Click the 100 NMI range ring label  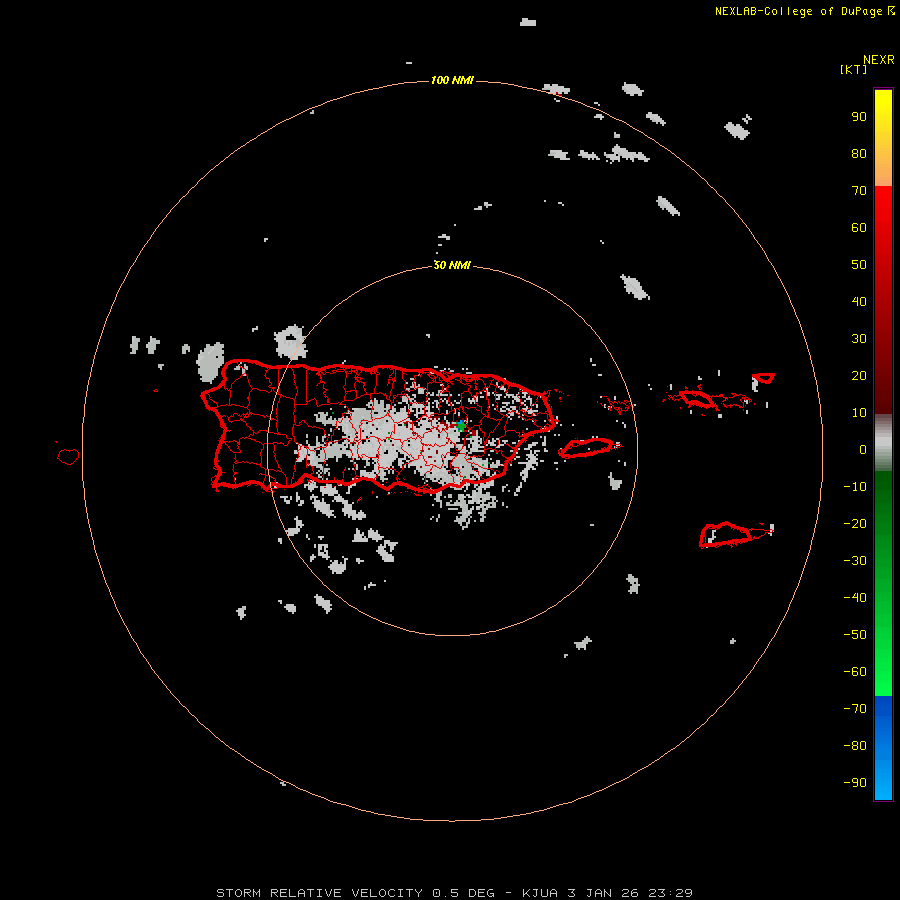pos(452,80)
